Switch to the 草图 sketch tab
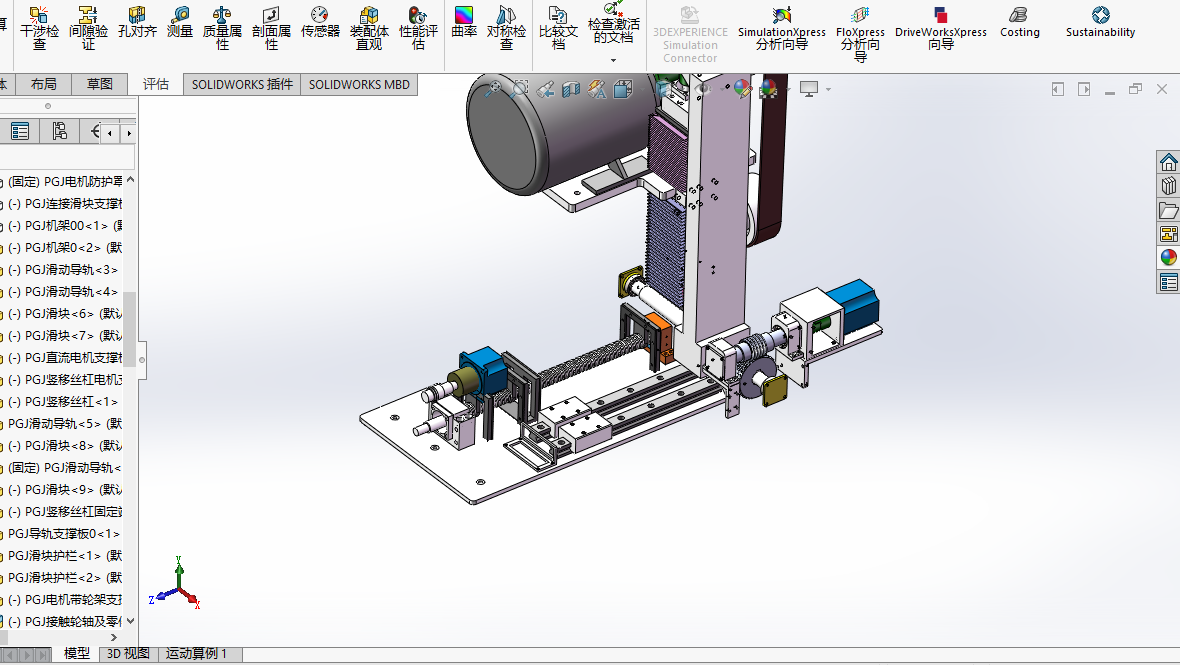 pyautogui.click(x=100, y=85)
